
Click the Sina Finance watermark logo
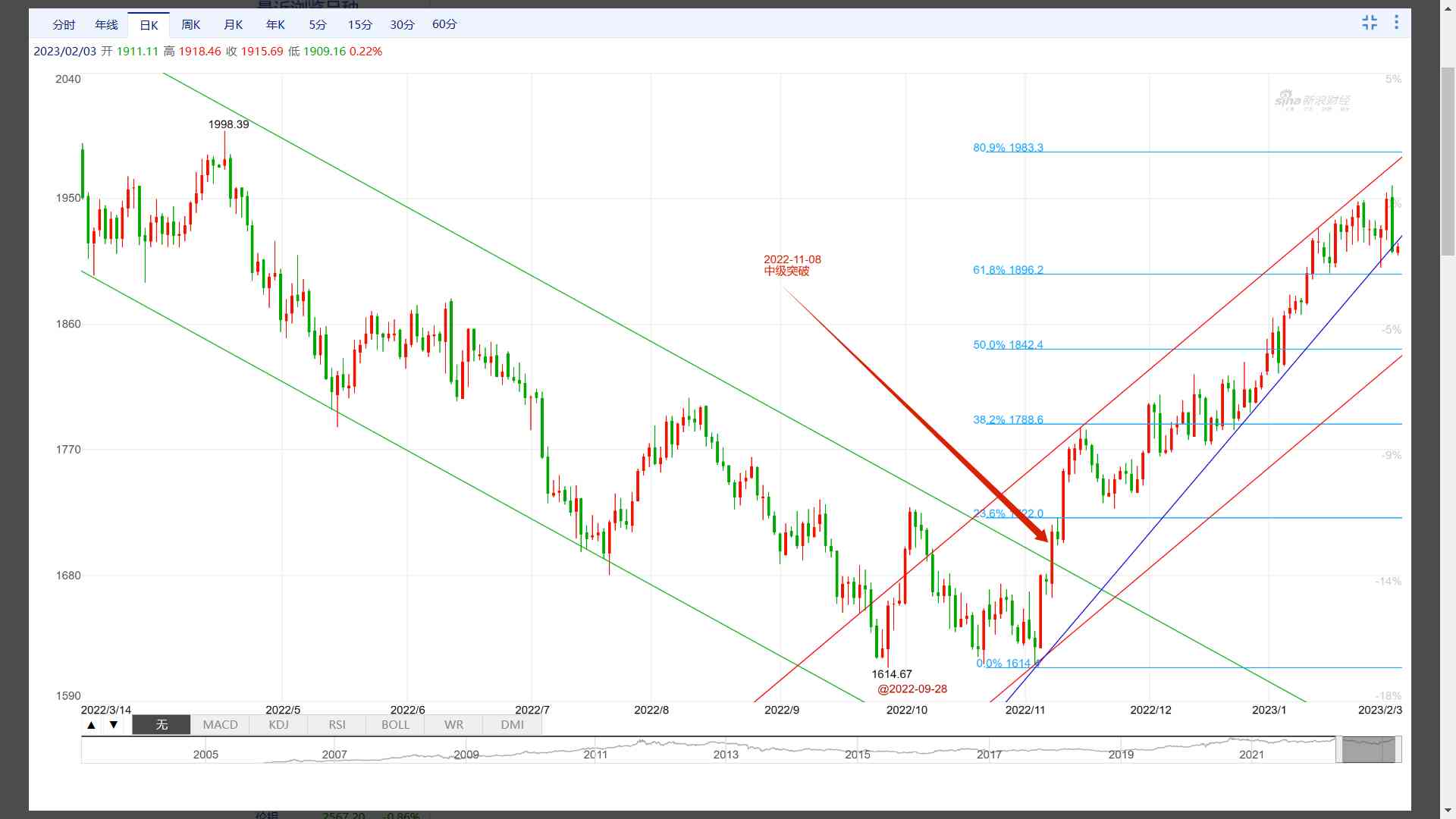(x=1312, y=101)
